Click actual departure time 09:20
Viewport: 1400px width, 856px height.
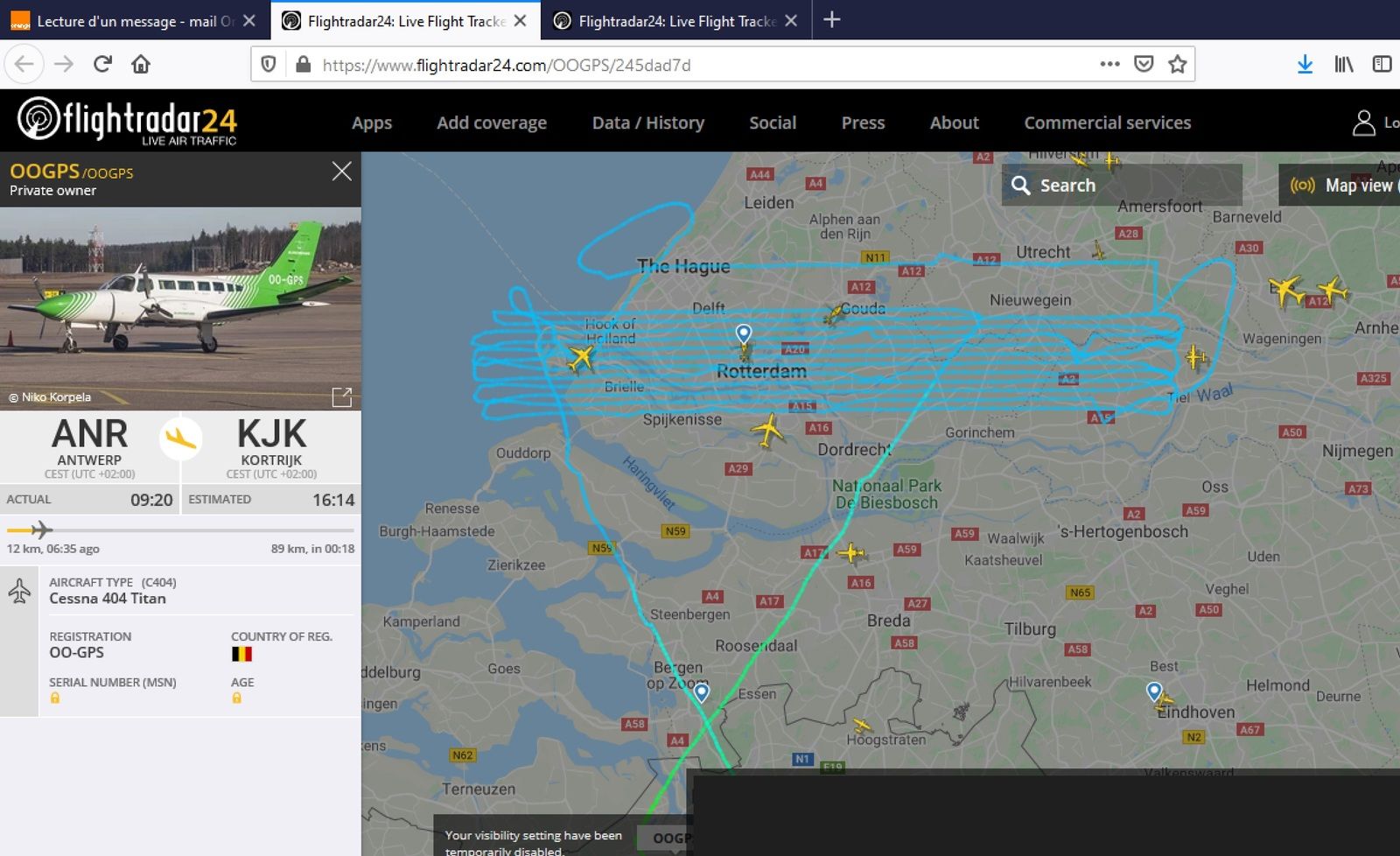151,500
